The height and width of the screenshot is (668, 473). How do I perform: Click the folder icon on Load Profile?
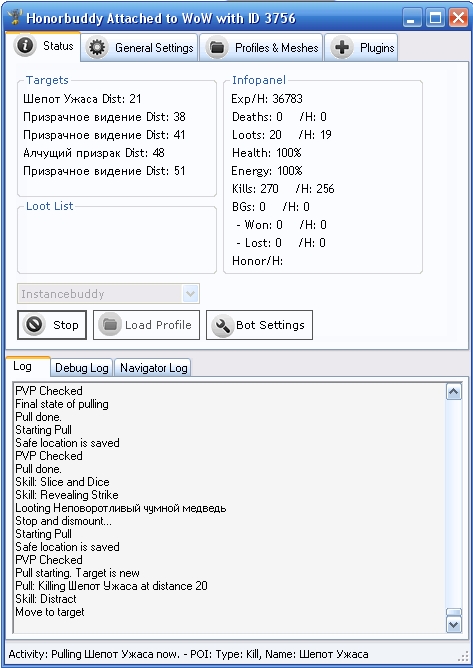coord(110,325)
